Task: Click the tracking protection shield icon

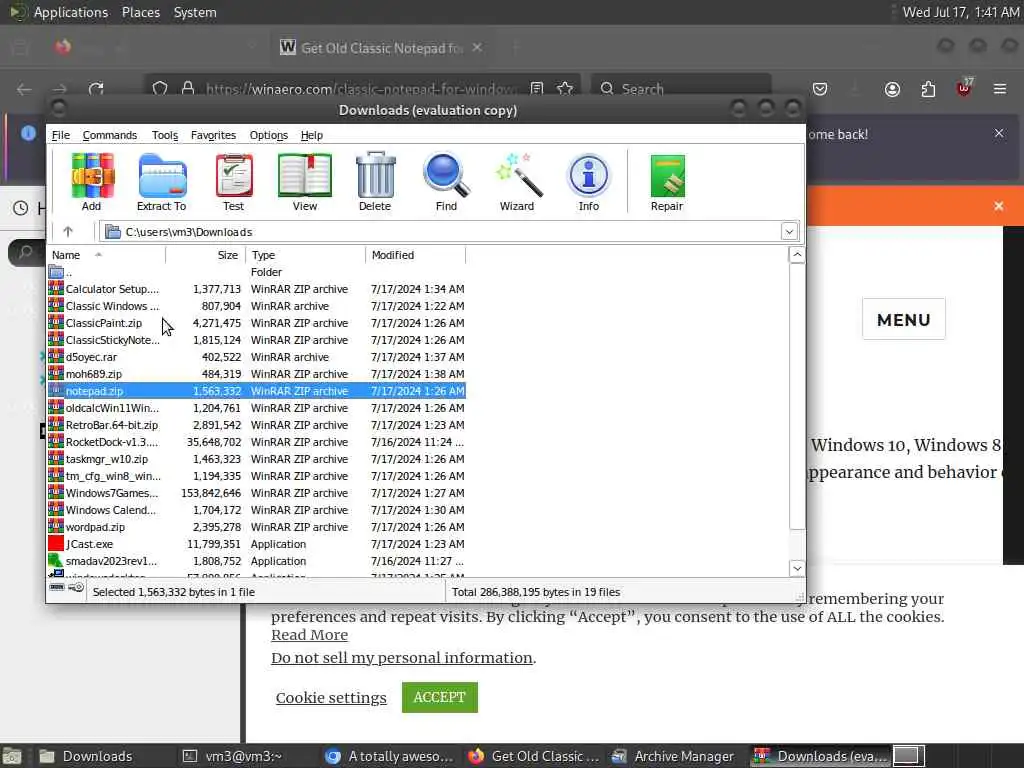Action: [160, 89]
